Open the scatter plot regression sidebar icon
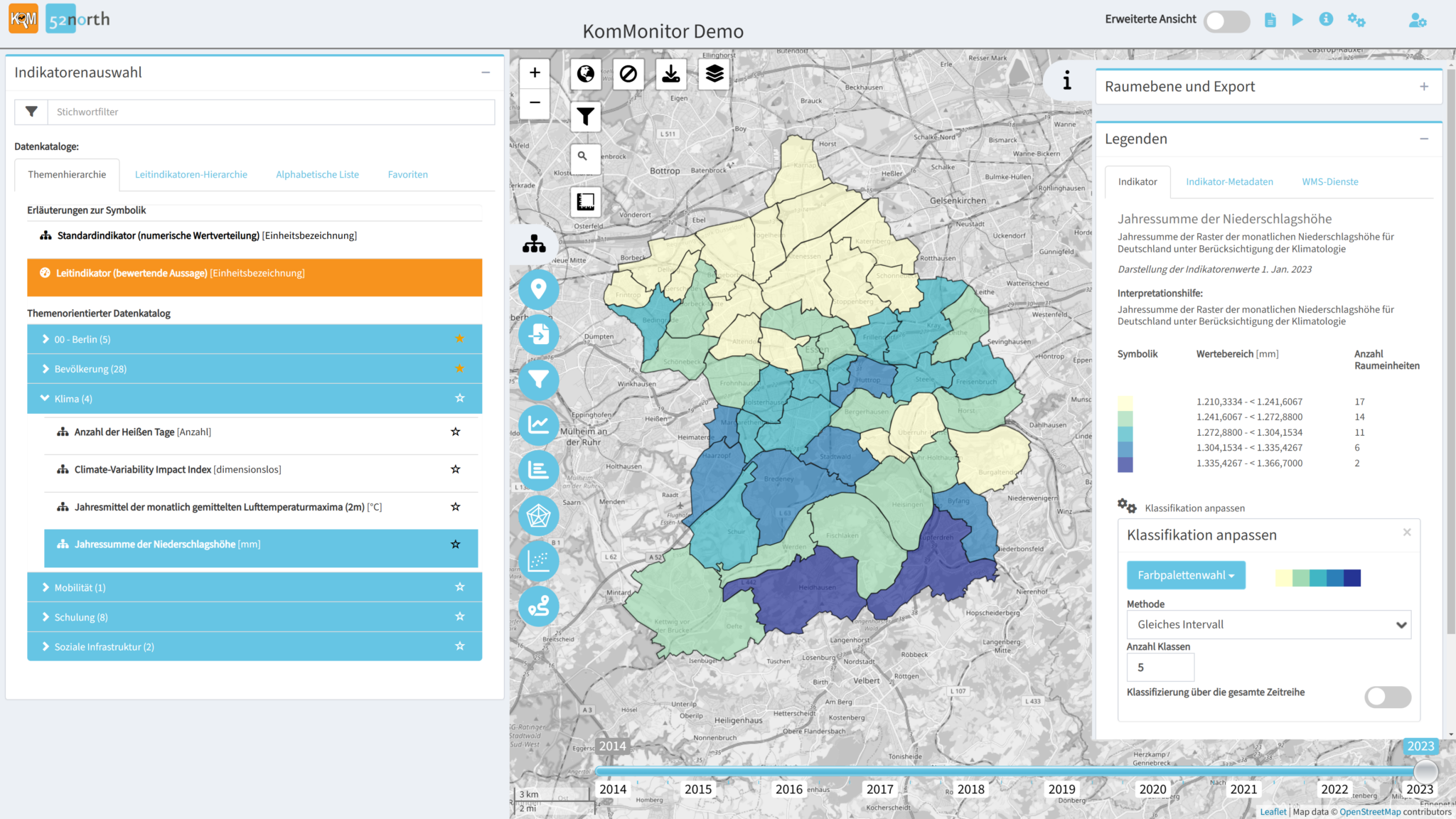Viewport: 1456px width, 819px height. point(538,561)
